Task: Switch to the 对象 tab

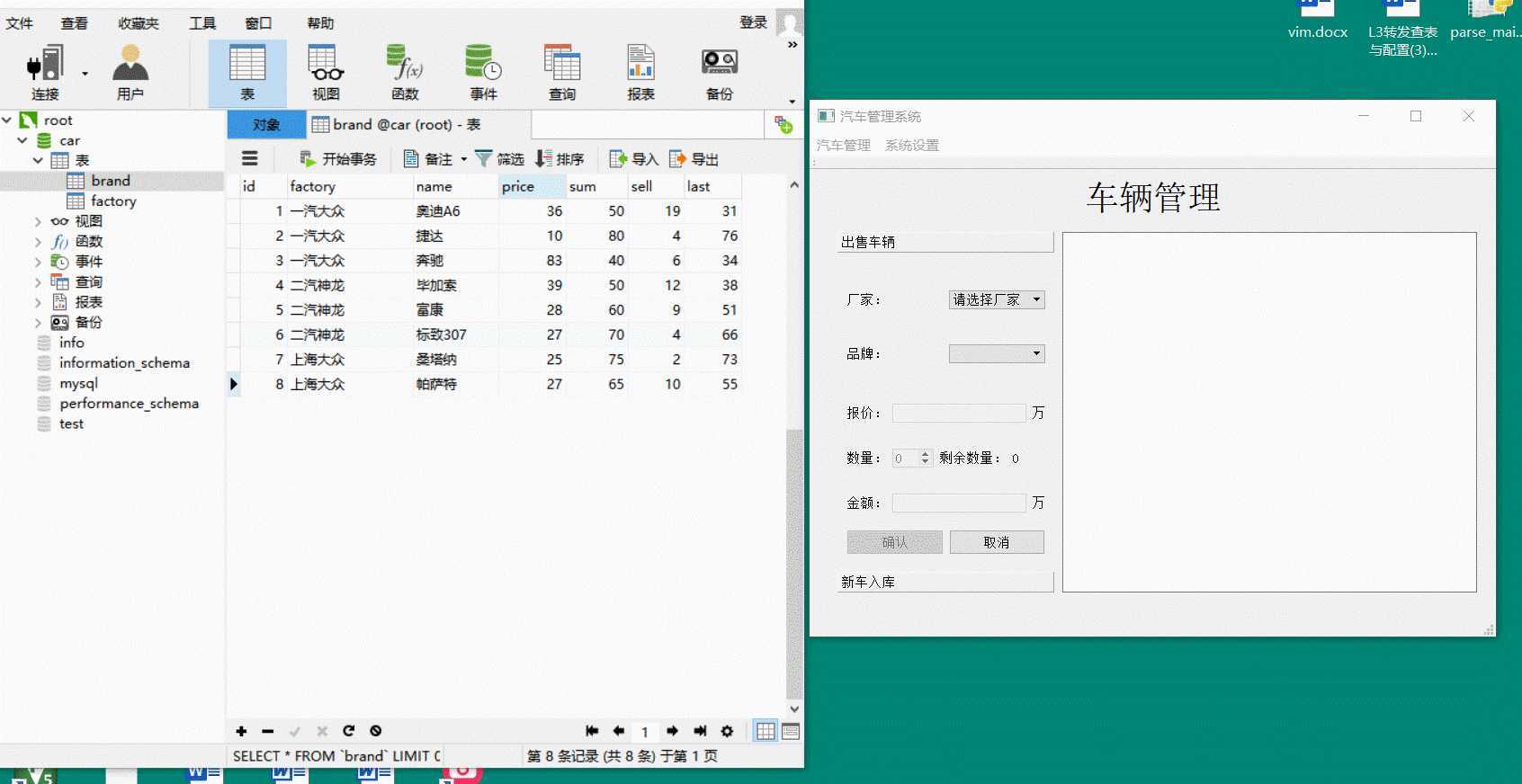Action: (x=266, y=125)
